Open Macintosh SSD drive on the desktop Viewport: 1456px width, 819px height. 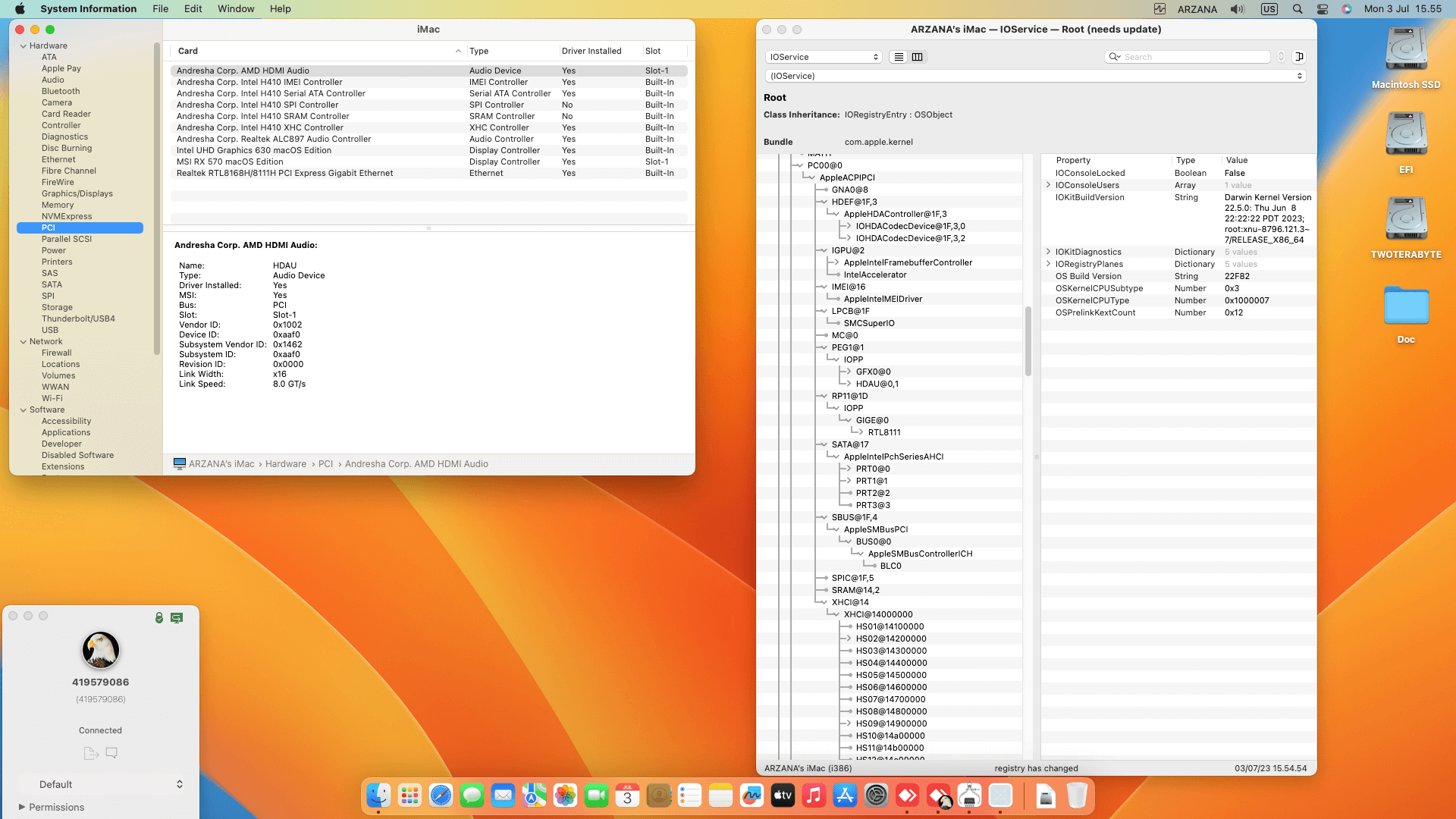[x=1406, y=52]
